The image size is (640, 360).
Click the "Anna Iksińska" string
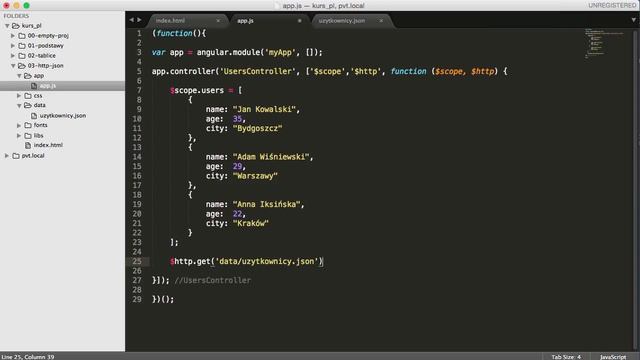click(267, 204)
